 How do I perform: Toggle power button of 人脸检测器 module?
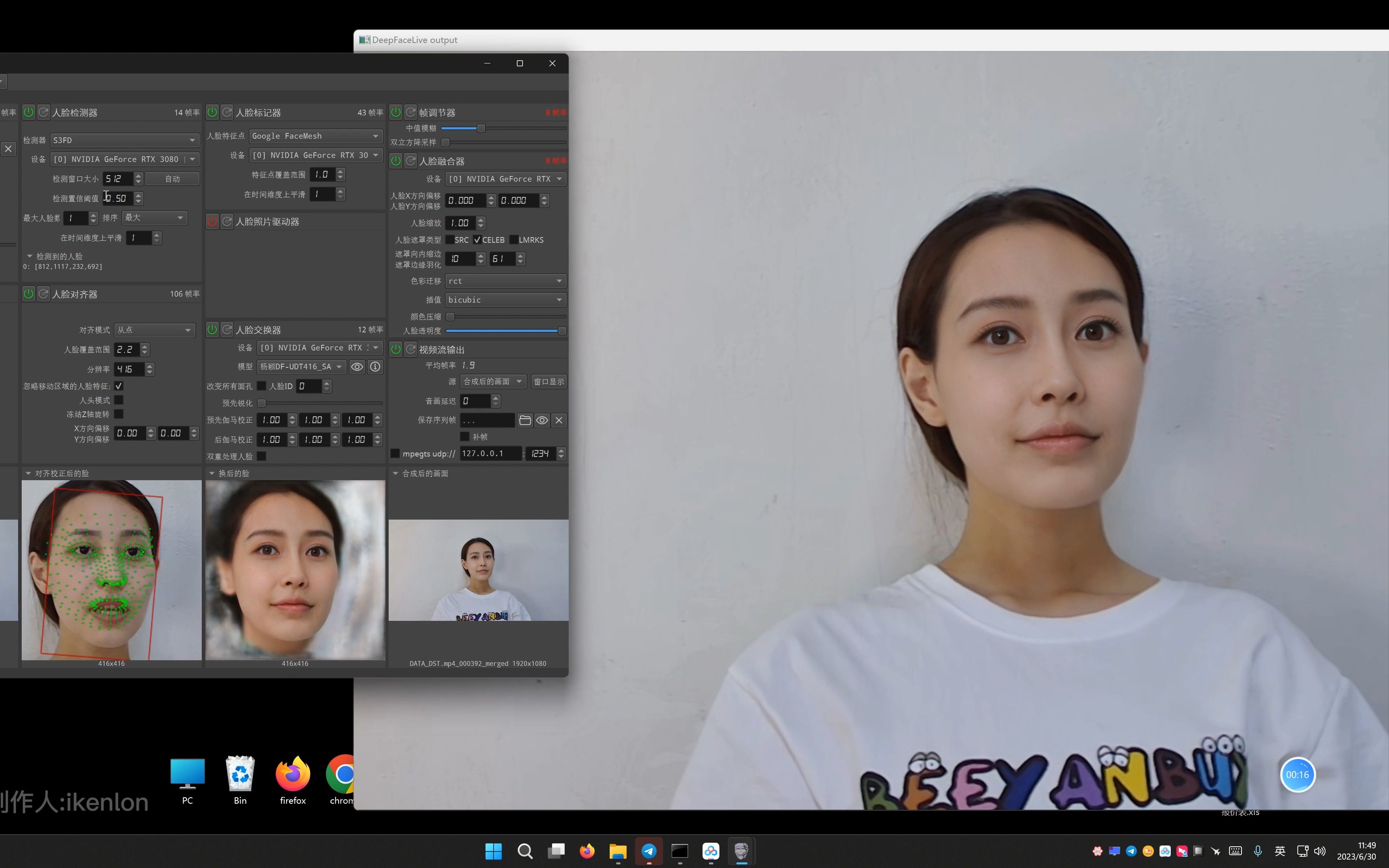coord(28,112)
